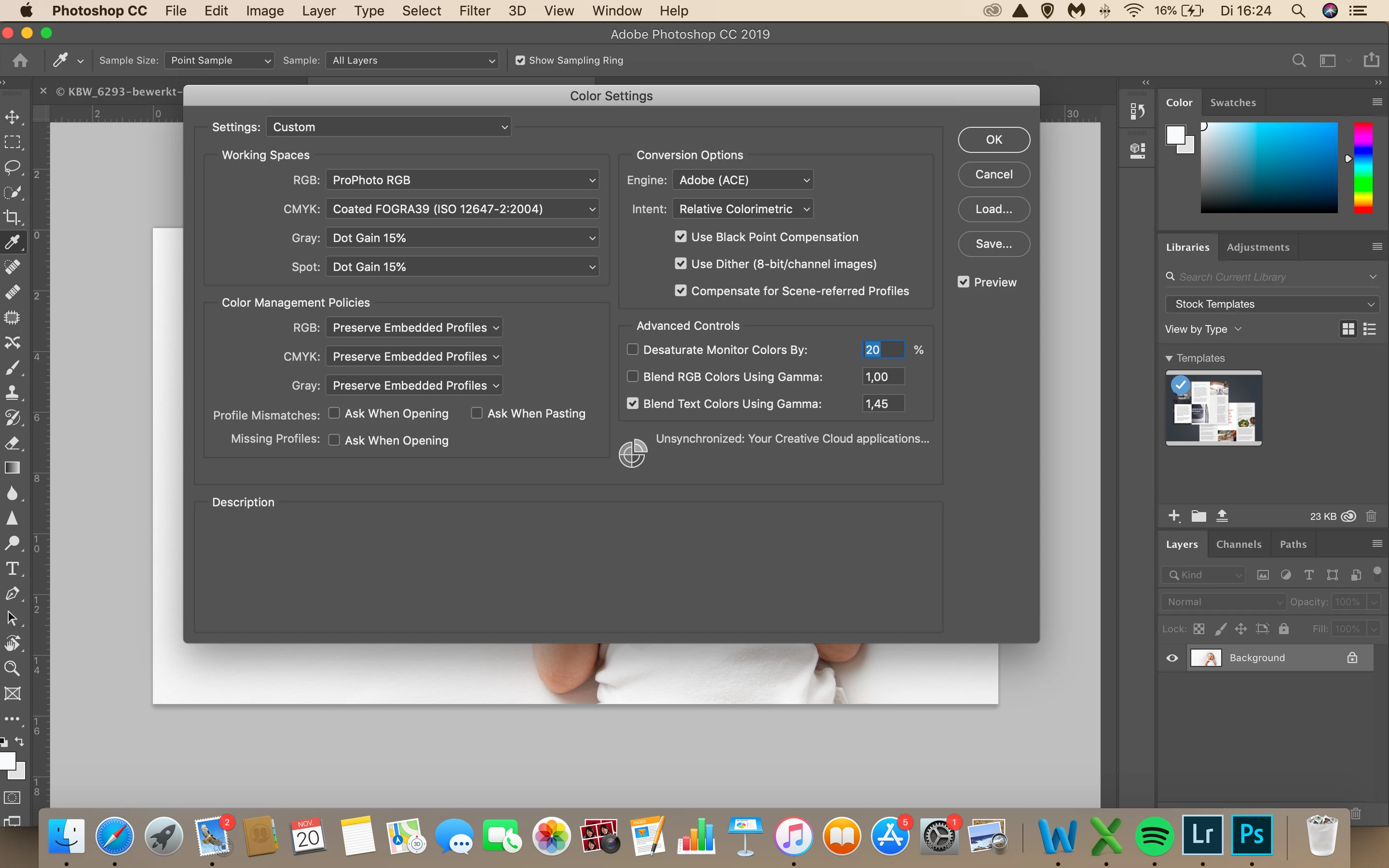This screenshot has width=1389, height=868.
Task: Hide the Background layer
Action: point(1172,658)
